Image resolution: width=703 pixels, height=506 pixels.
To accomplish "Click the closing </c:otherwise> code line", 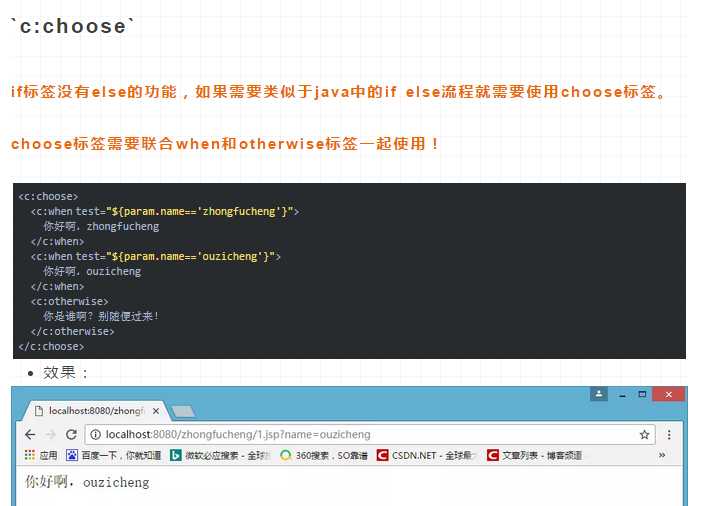I will (x=73, y=331).
